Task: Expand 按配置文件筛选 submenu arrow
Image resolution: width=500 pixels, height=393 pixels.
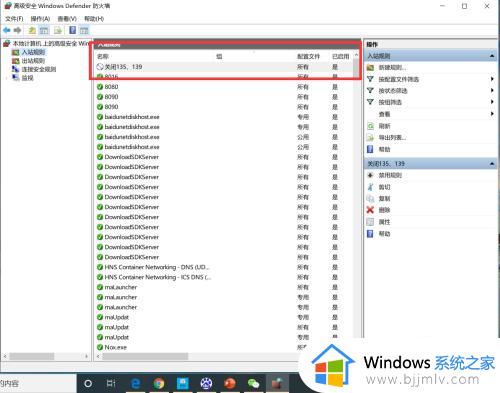Action: [492, 79]
